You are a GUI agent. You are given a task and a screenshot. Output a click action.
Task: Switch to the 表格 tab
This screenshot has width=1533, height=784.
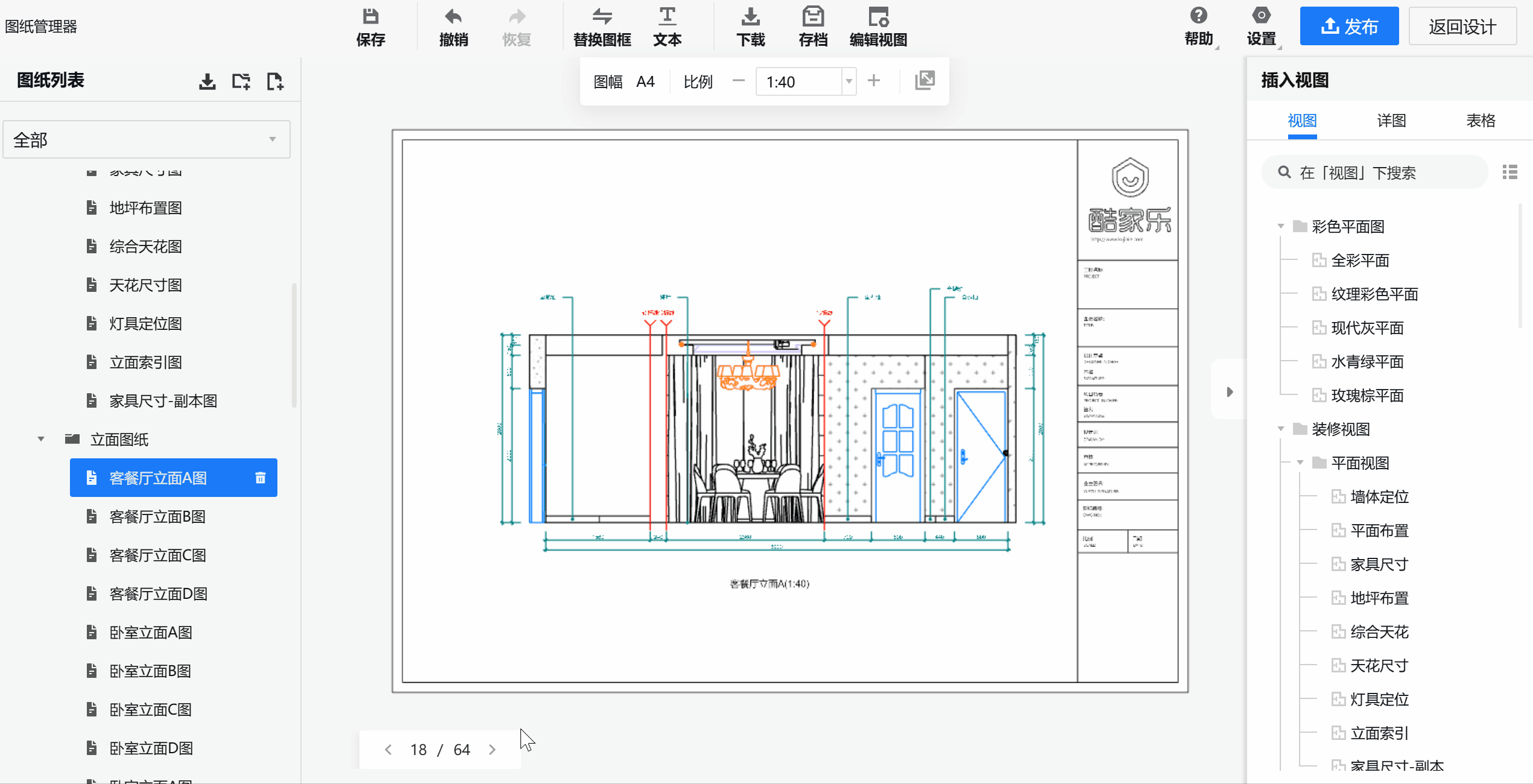click(x=1481, y=121)
